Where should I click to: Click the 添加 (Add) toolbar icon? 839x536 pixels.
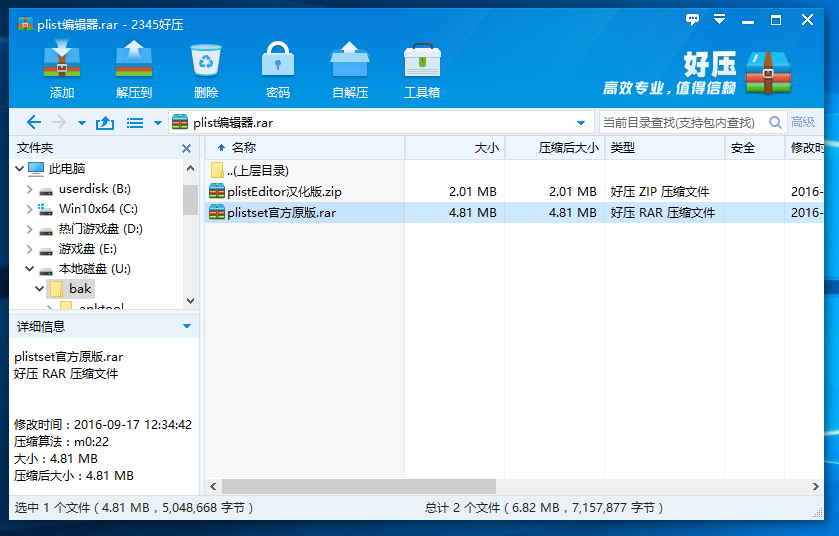tap(62, 63)
